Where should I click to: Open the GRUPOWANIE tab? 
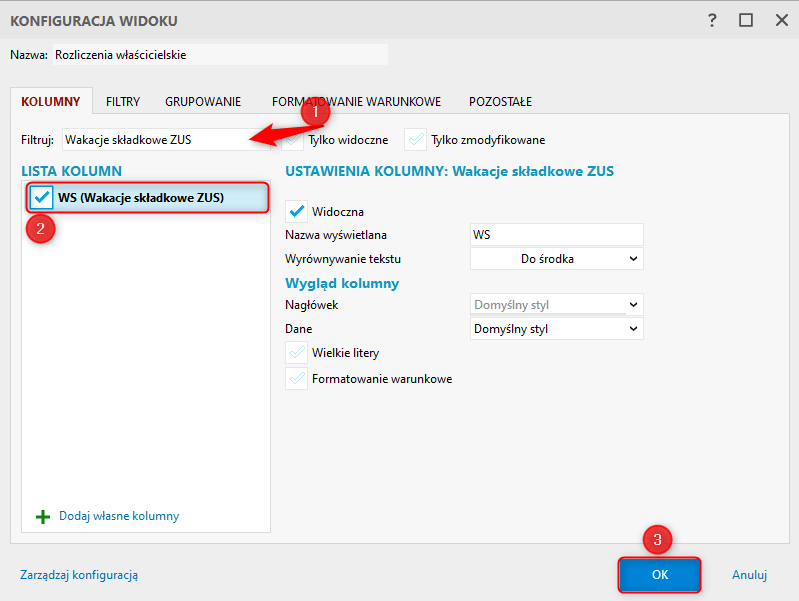pos(203,101)
